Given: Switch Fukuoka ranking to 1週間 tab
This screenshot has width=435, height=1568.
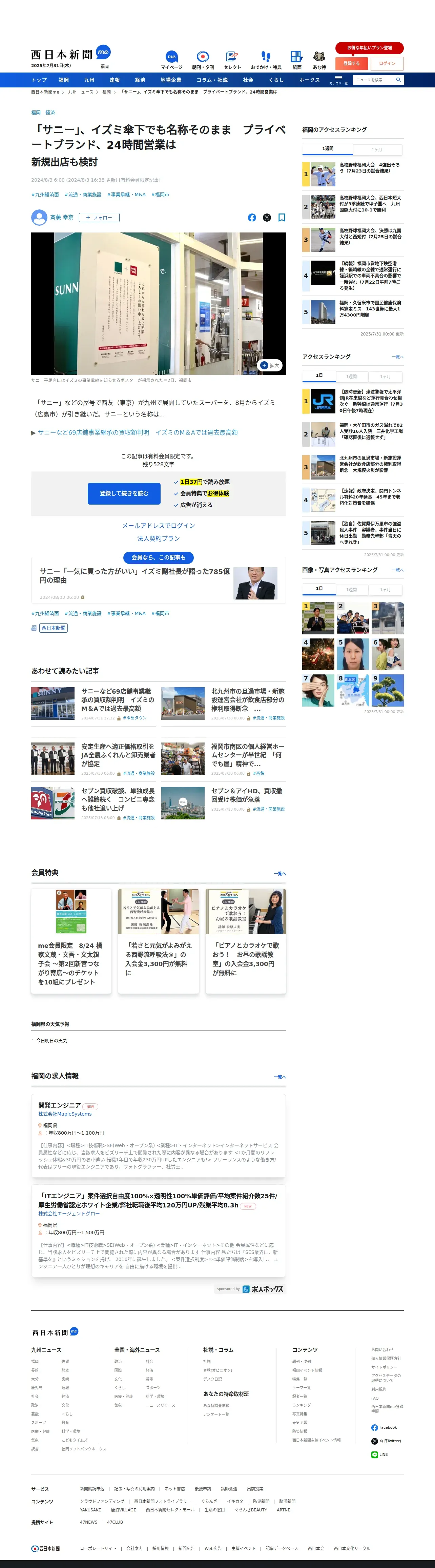Looking at the screenshot, I should [x=327, y=148].
